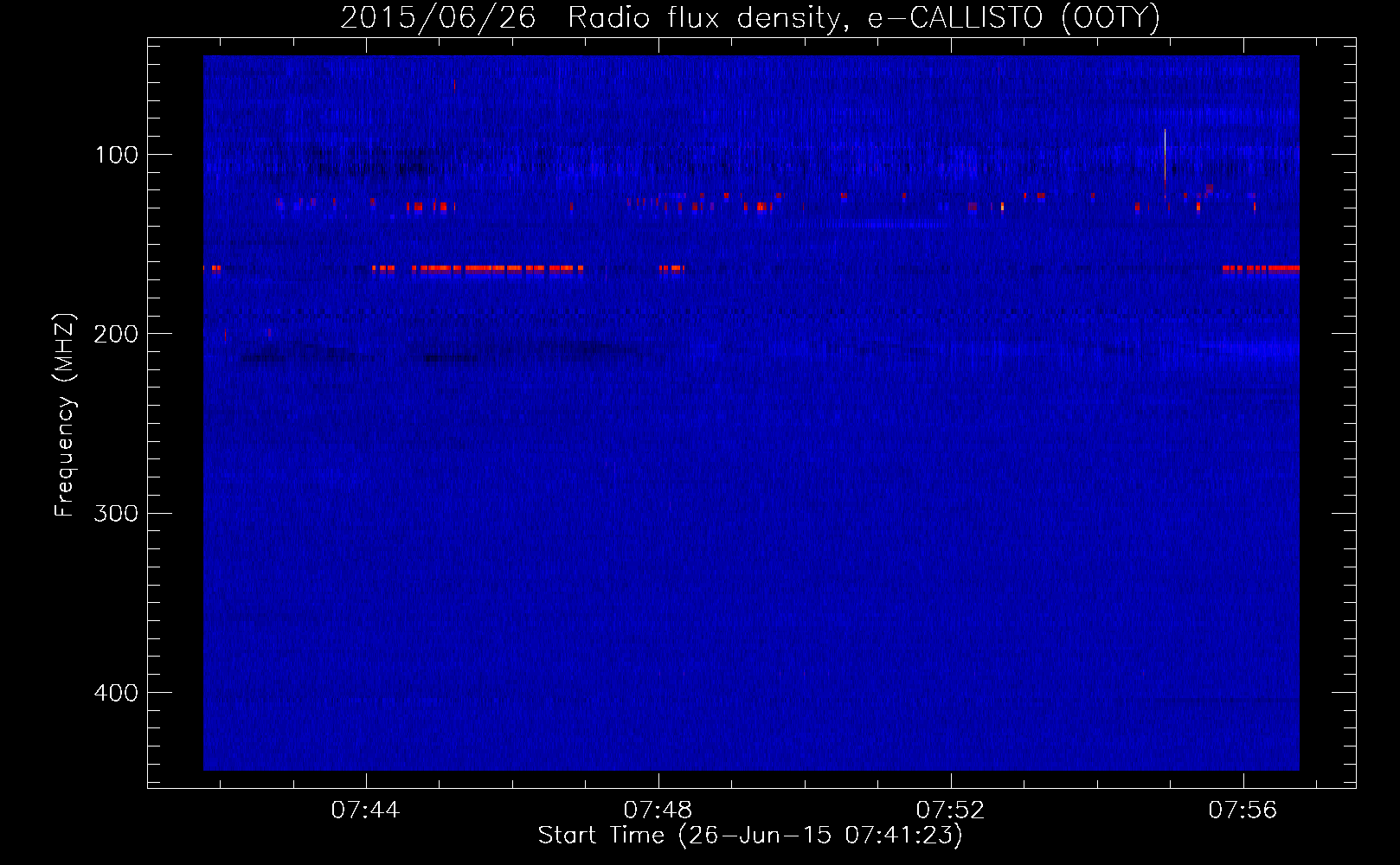
Task: Click the 'Frequency (MHZ)' axis label
Action: [x=65, y=415]
